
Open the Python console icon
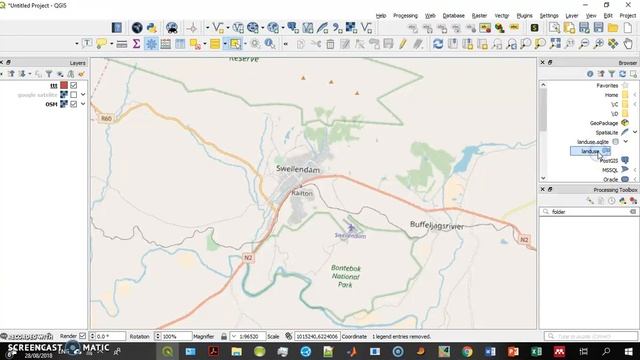(x=152, y=28)
